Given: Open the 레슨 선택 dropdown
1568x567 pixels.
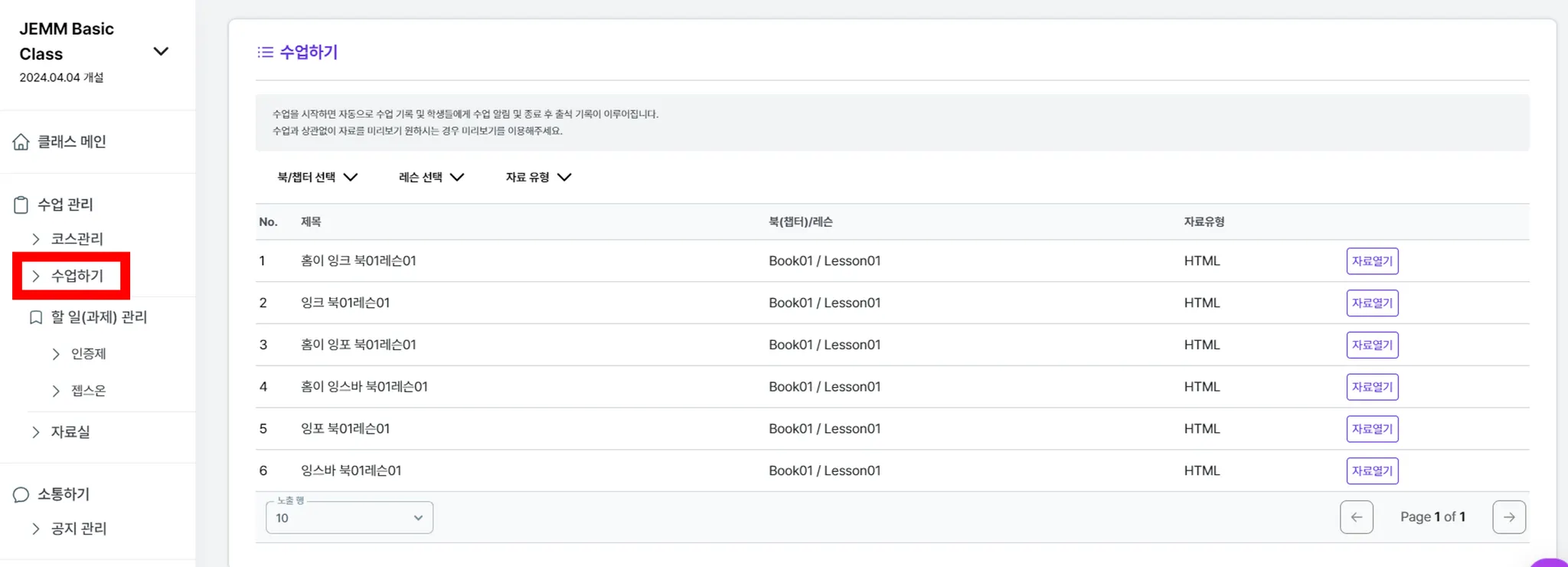Looking at the screenshot, I should [x=431, y=177].
